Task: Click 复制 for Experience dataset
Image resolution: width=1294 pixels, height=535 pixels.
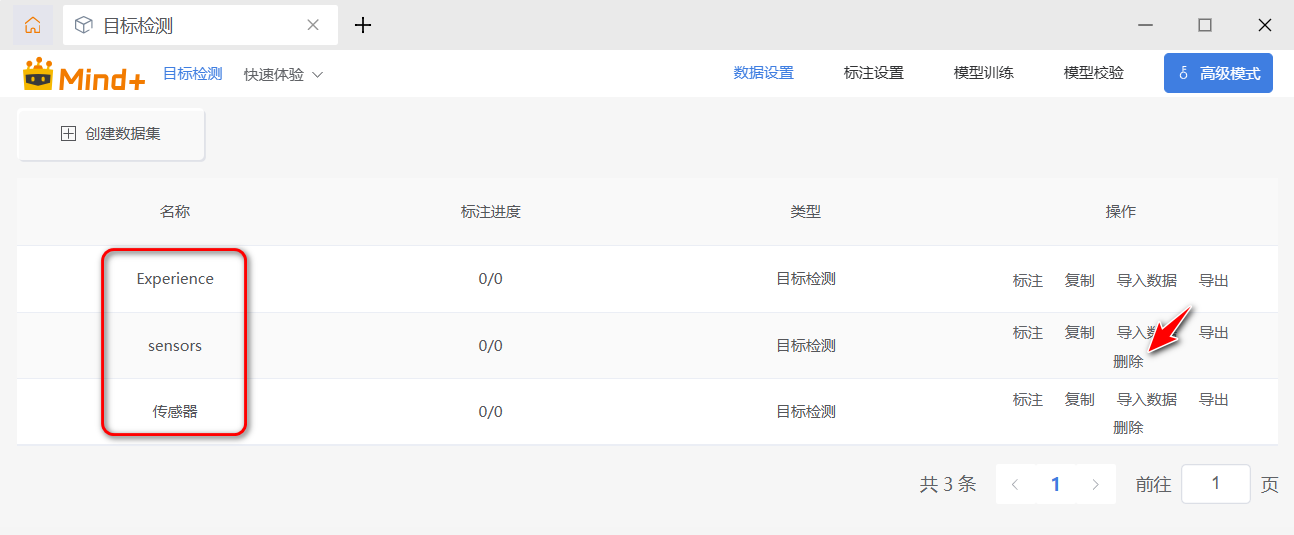Action: [x=1080, y=281]
